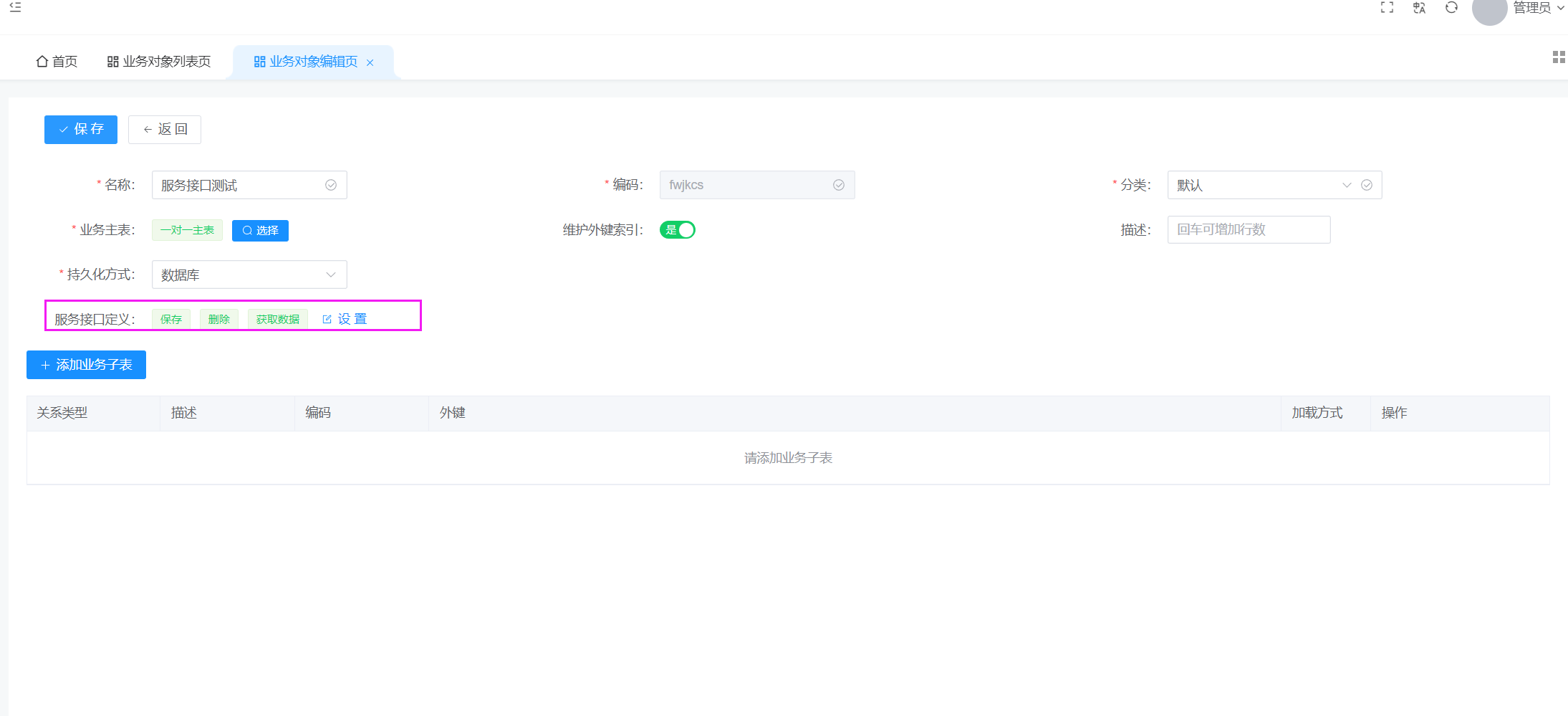
Task: Switch to 业务对象列表页 tab
Action: tap(159, 62)
